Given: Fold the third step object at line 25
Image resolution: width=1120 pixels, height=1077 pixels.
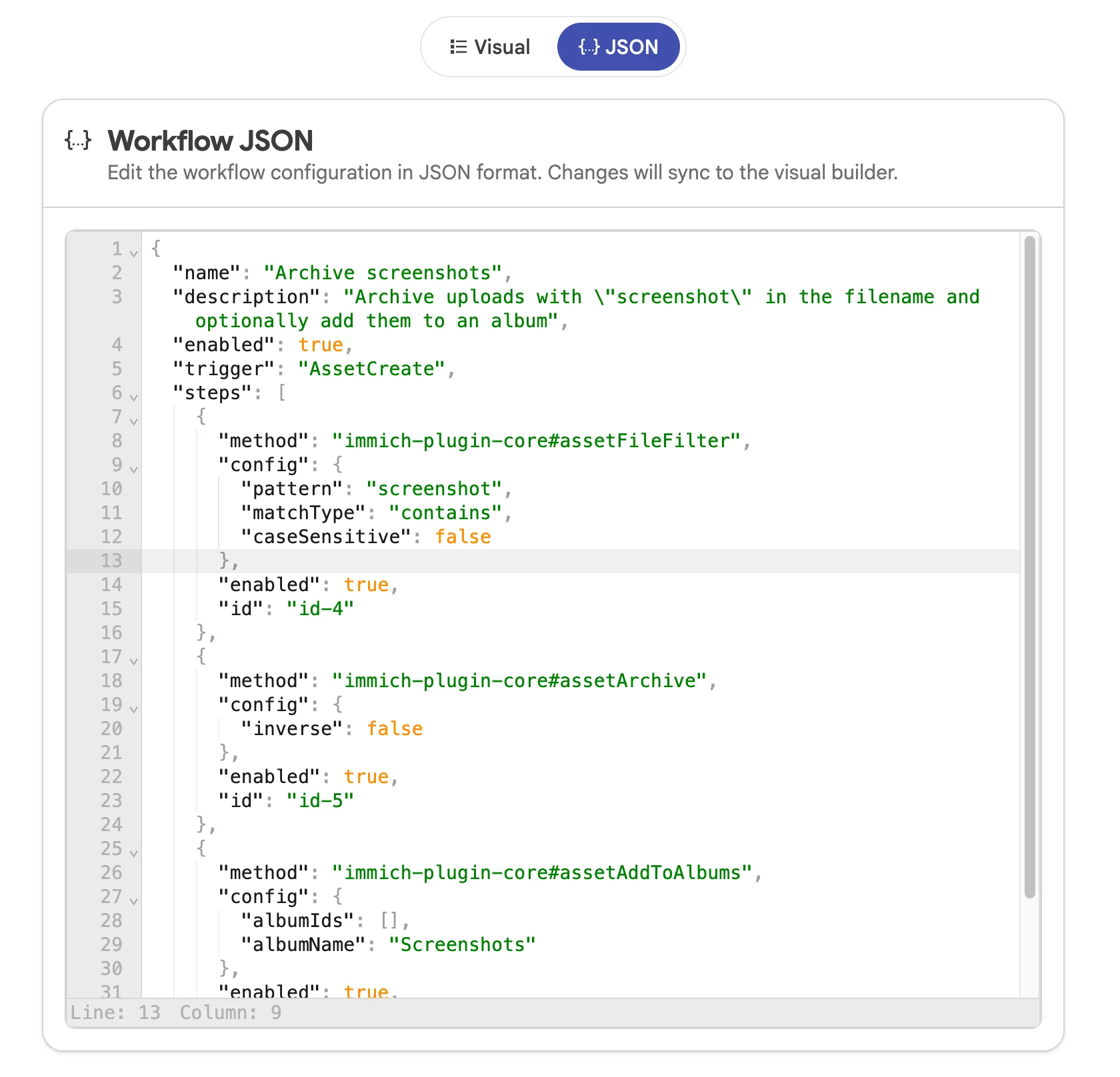Looking at the screenshot, I should (134, 852).
